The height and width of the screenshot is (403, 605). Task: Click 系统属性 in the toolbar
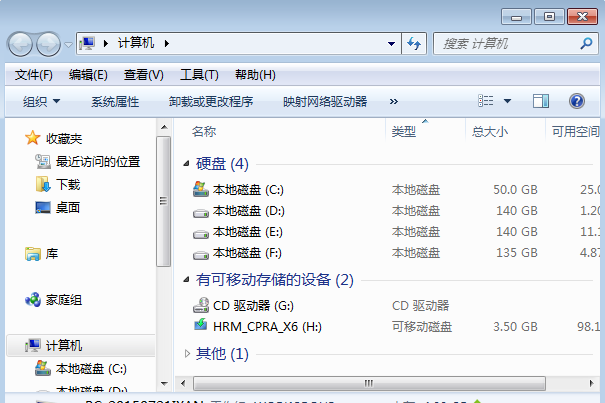115,102
